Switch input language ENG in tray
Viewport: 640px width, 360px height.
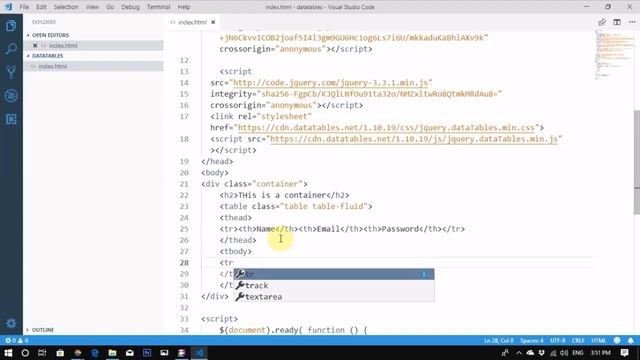click(578, 353)
